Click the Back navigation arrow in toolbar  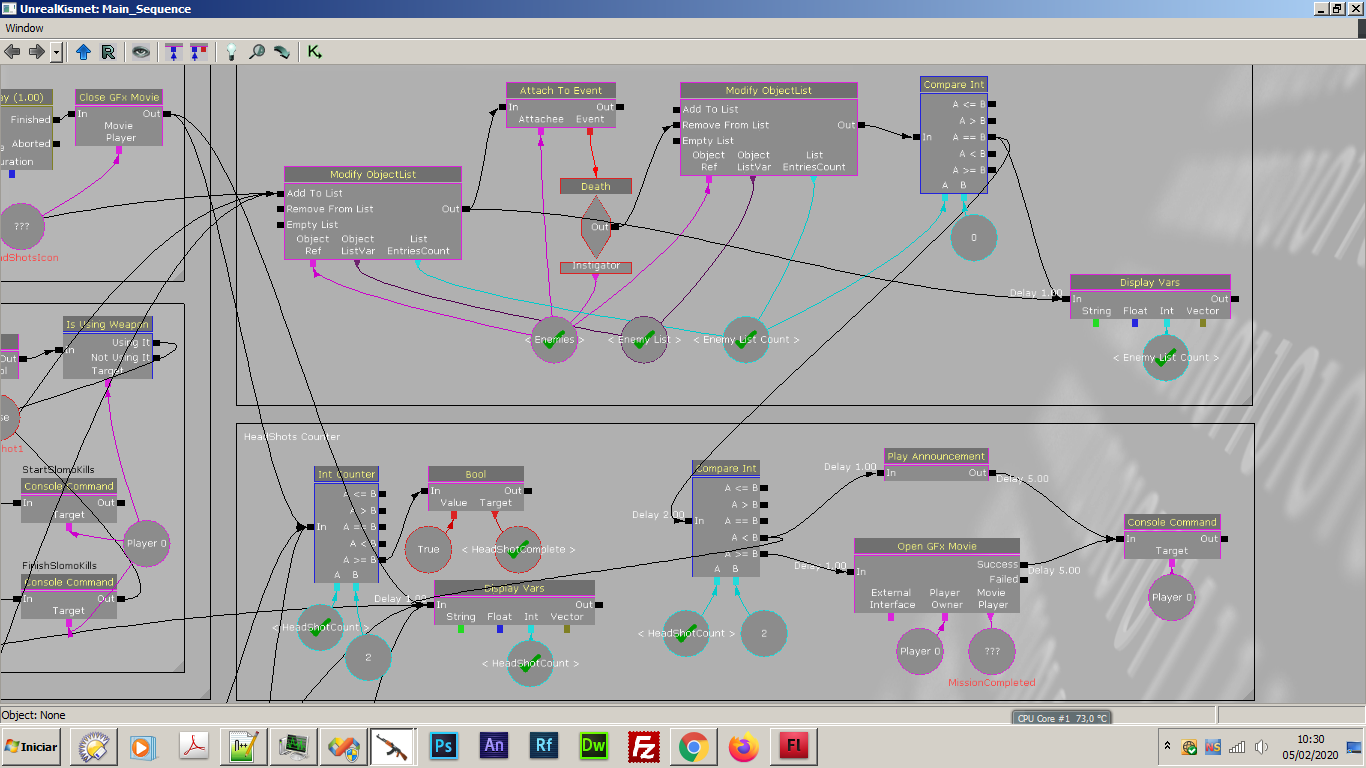coord(12,51)
